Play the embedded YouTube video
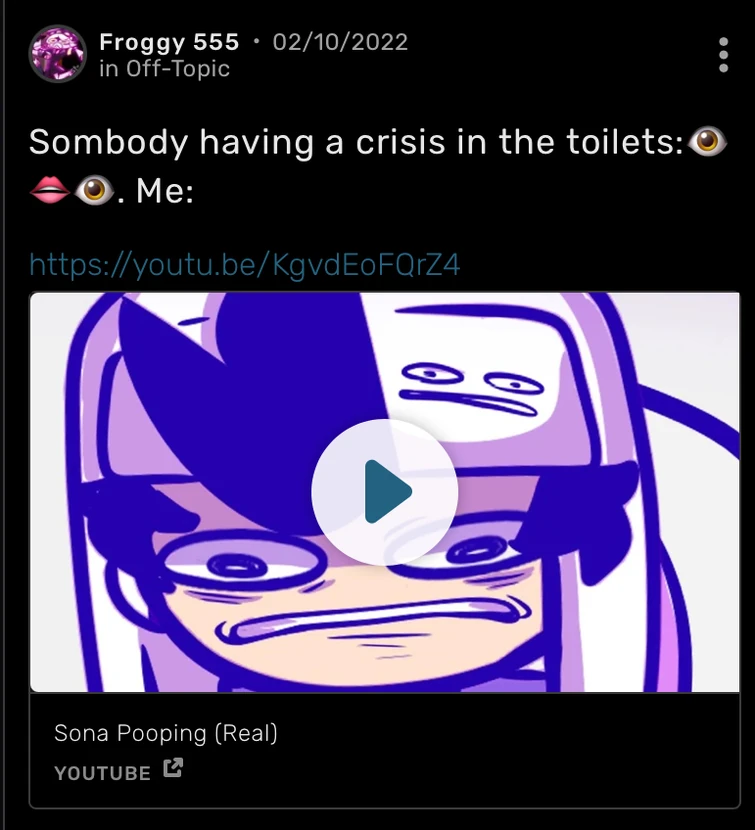Viewport: 755px width, 830px height. 385,491
